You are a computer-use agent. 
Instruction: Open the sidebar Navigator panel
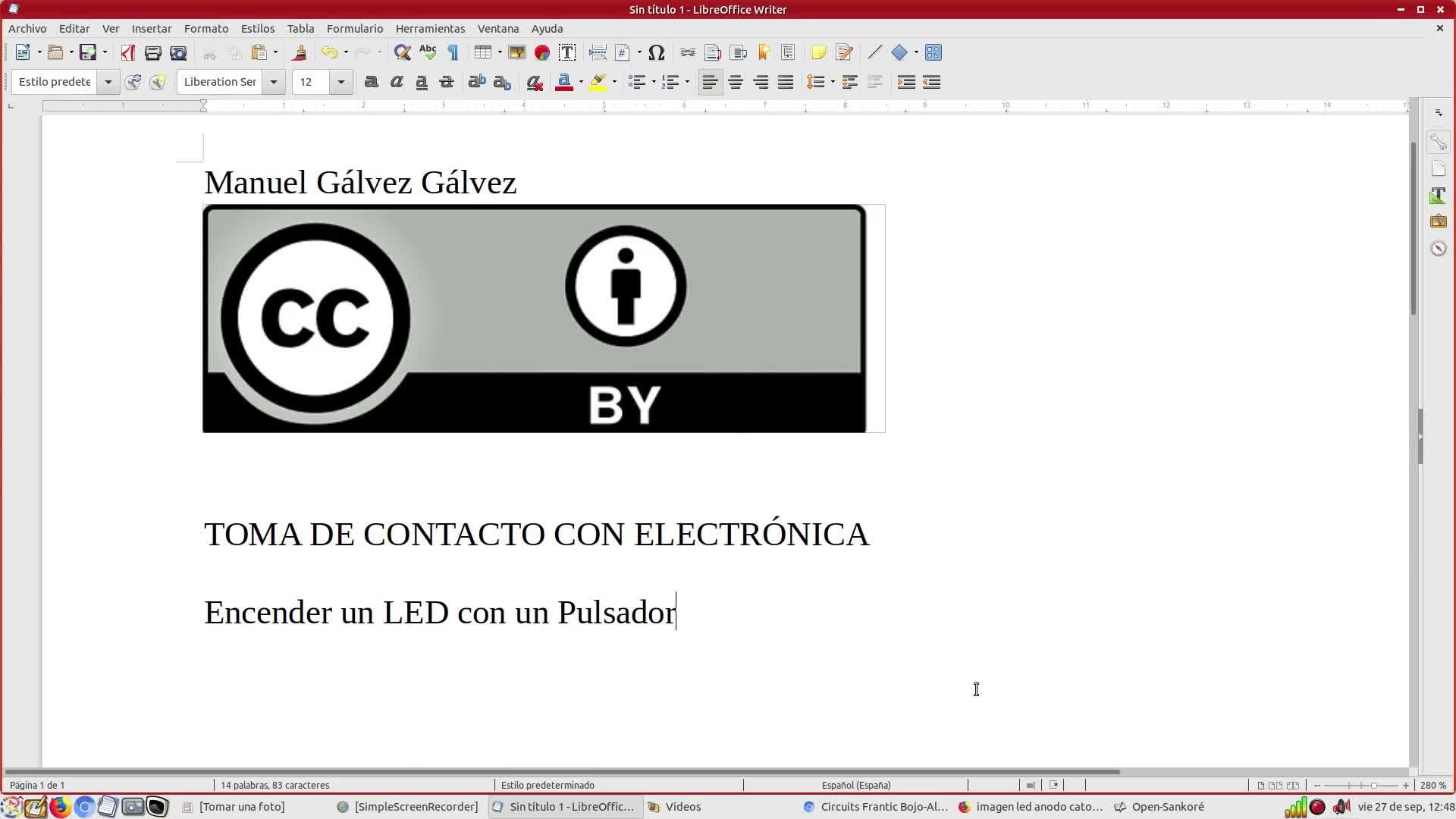(1438, 249)
